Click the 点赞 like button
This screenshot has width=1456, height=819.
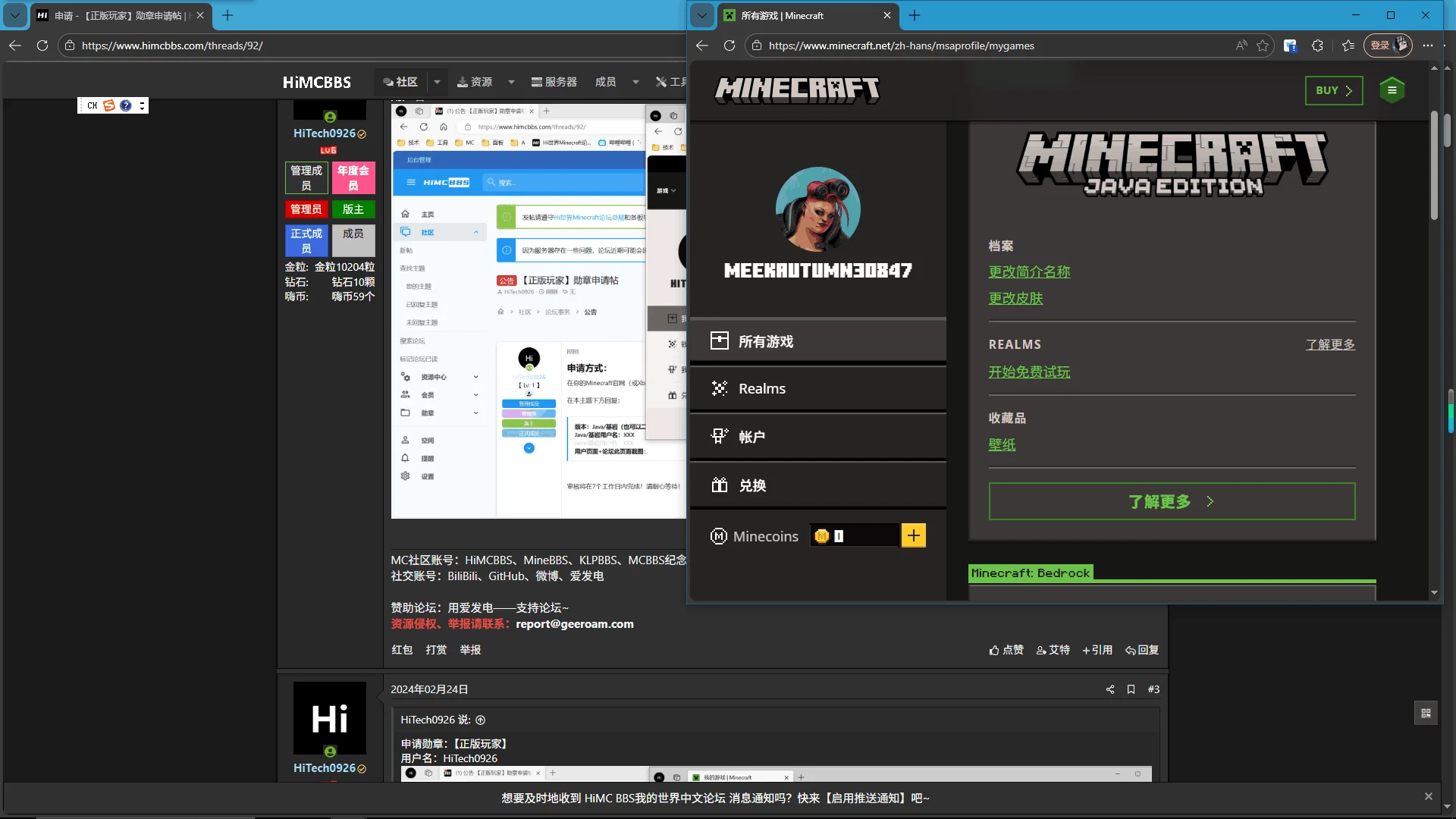pyautogui.click(x=1006, y=650)
